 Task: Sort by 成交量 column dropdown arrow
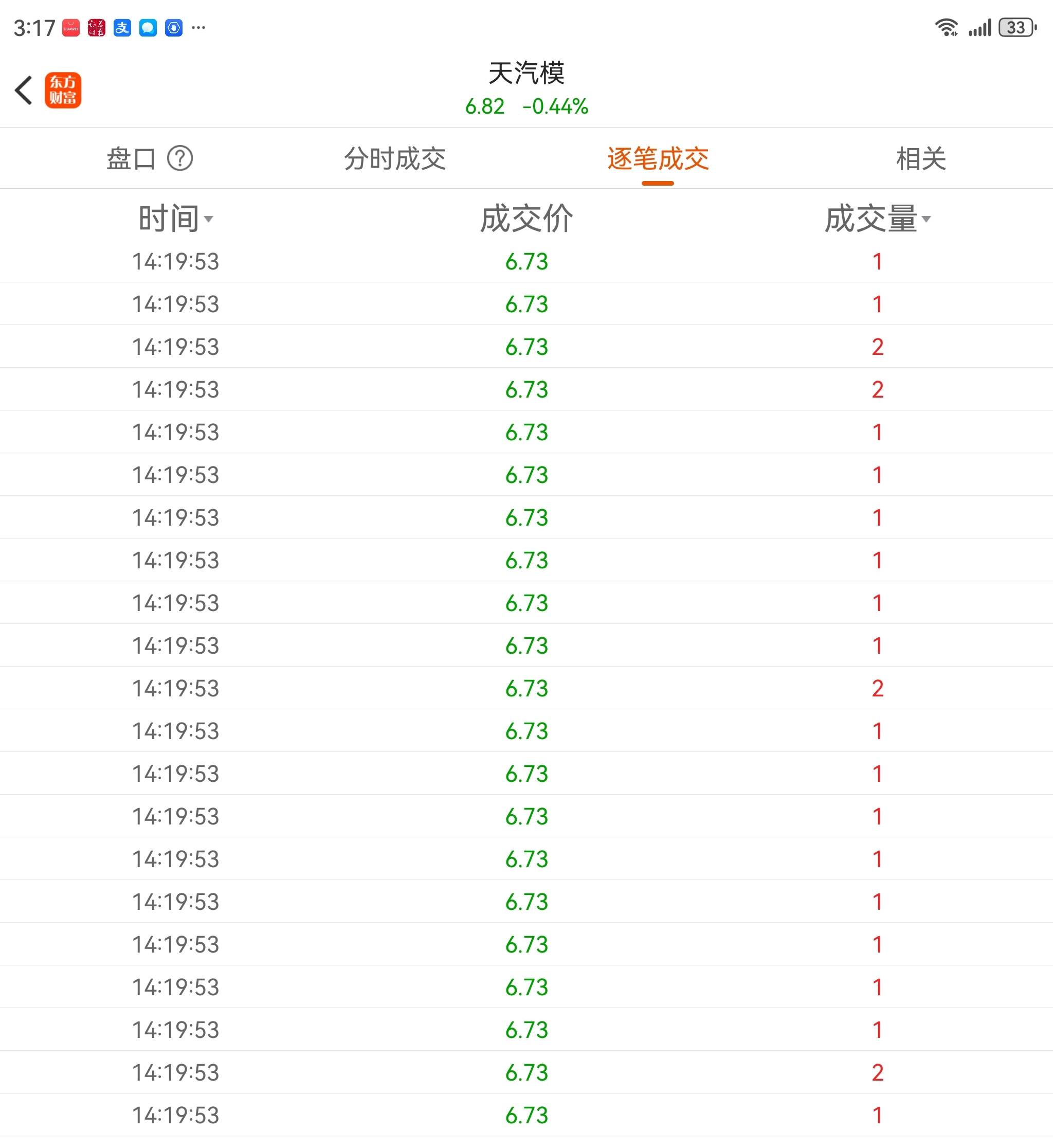click(926, 220)
